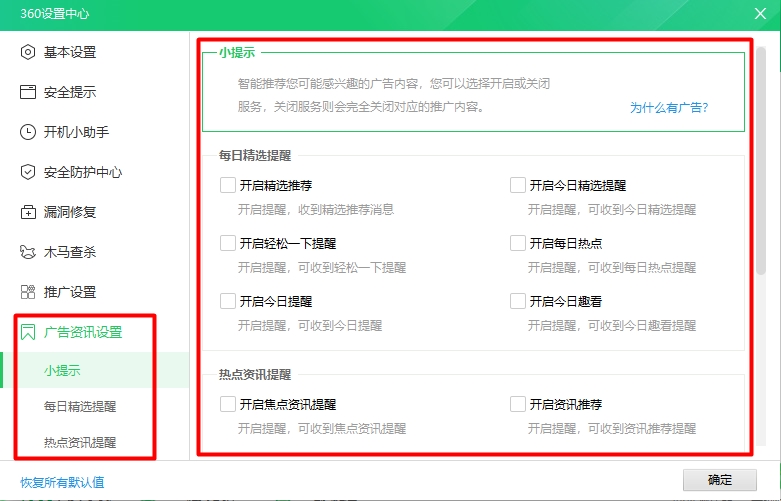Enable the 开启精选推荐 checkbox
Image resolution: width=781 pixels, height=501 pixels.
[x=228, y=185]
